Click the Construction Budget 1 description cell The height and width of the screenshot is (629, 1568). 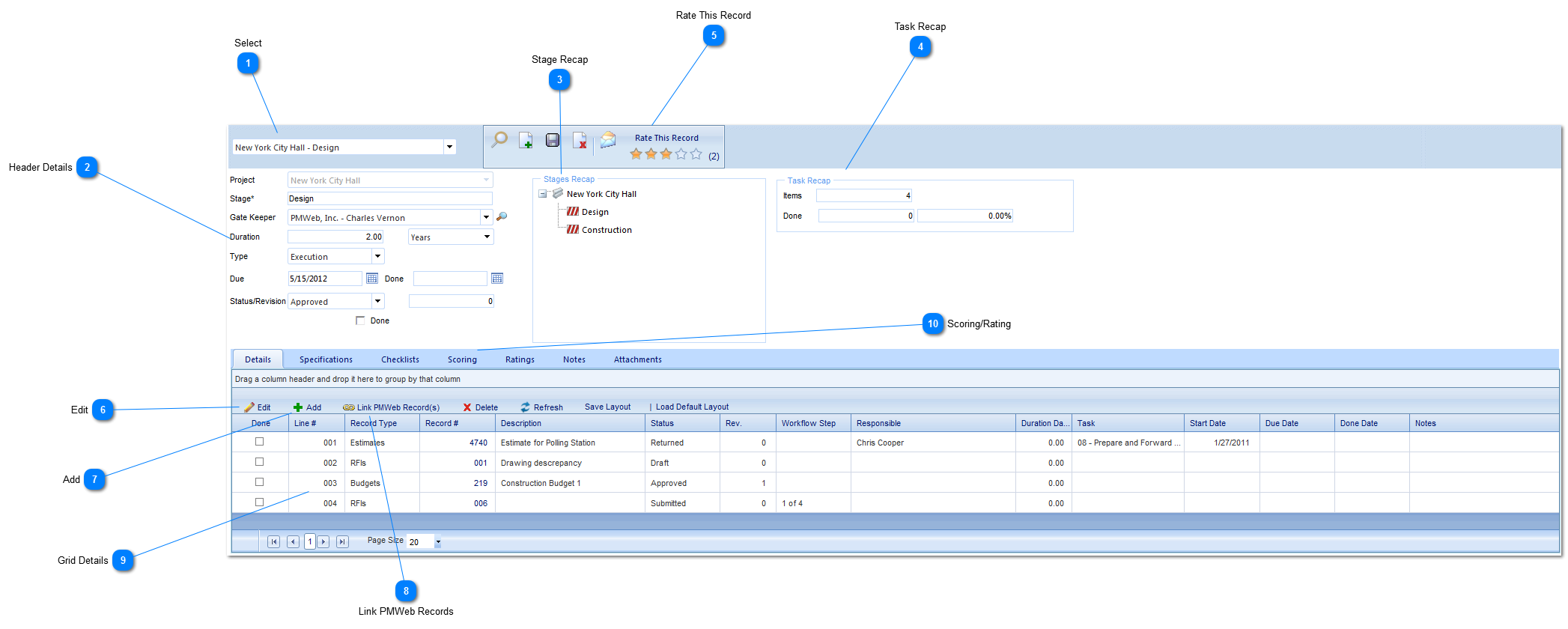(x=570, y=483)
